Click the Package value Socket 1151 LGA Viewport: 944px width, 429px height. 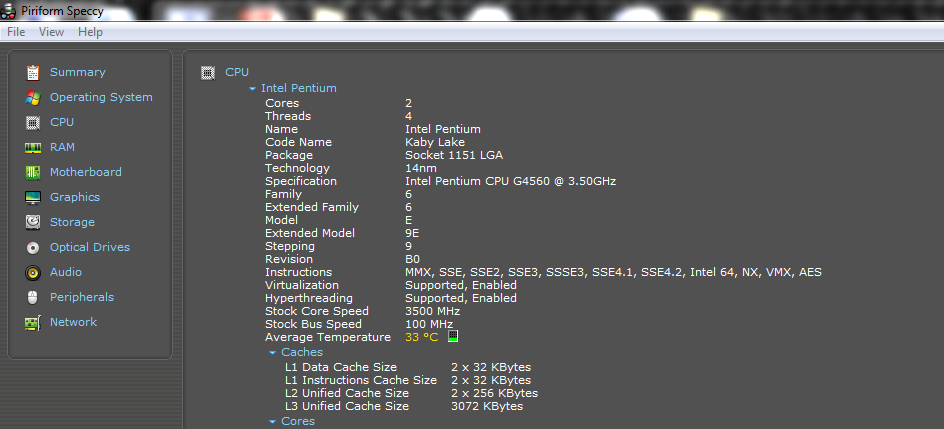(x=454, y=155)
